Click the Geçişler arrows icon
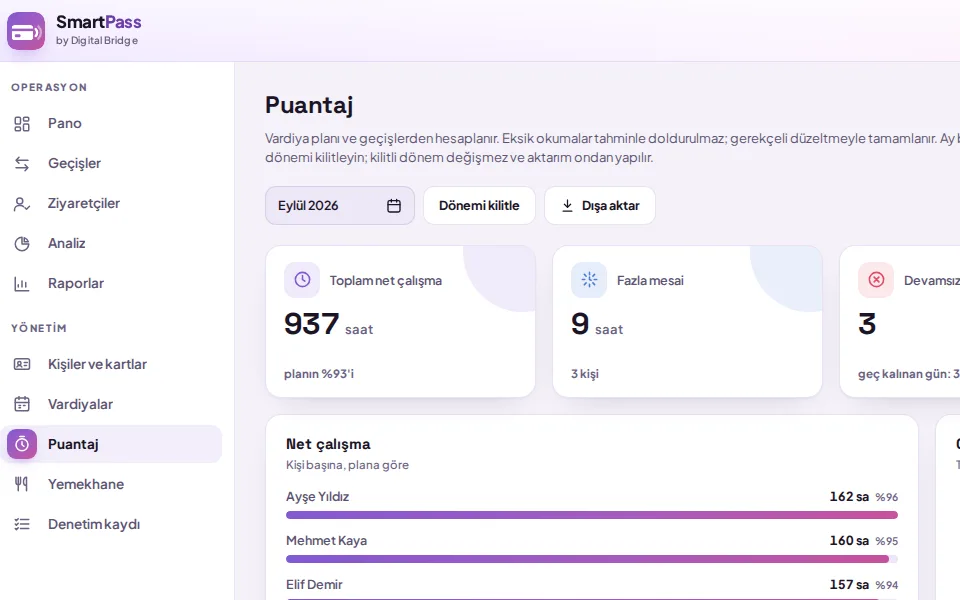 pos(22,163)
